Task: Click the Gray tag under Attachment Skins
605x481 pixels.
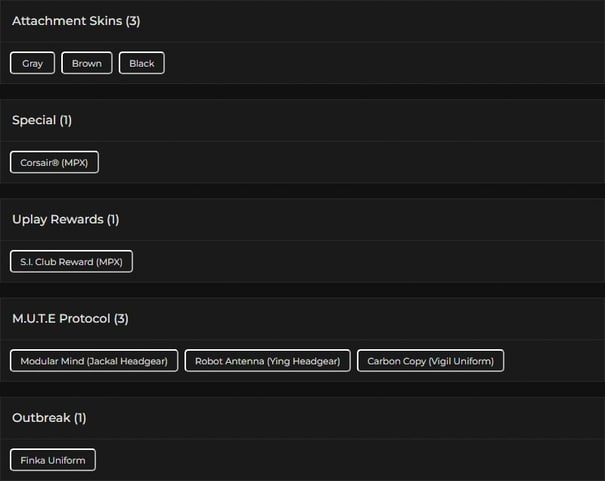Action: (33, 63)
